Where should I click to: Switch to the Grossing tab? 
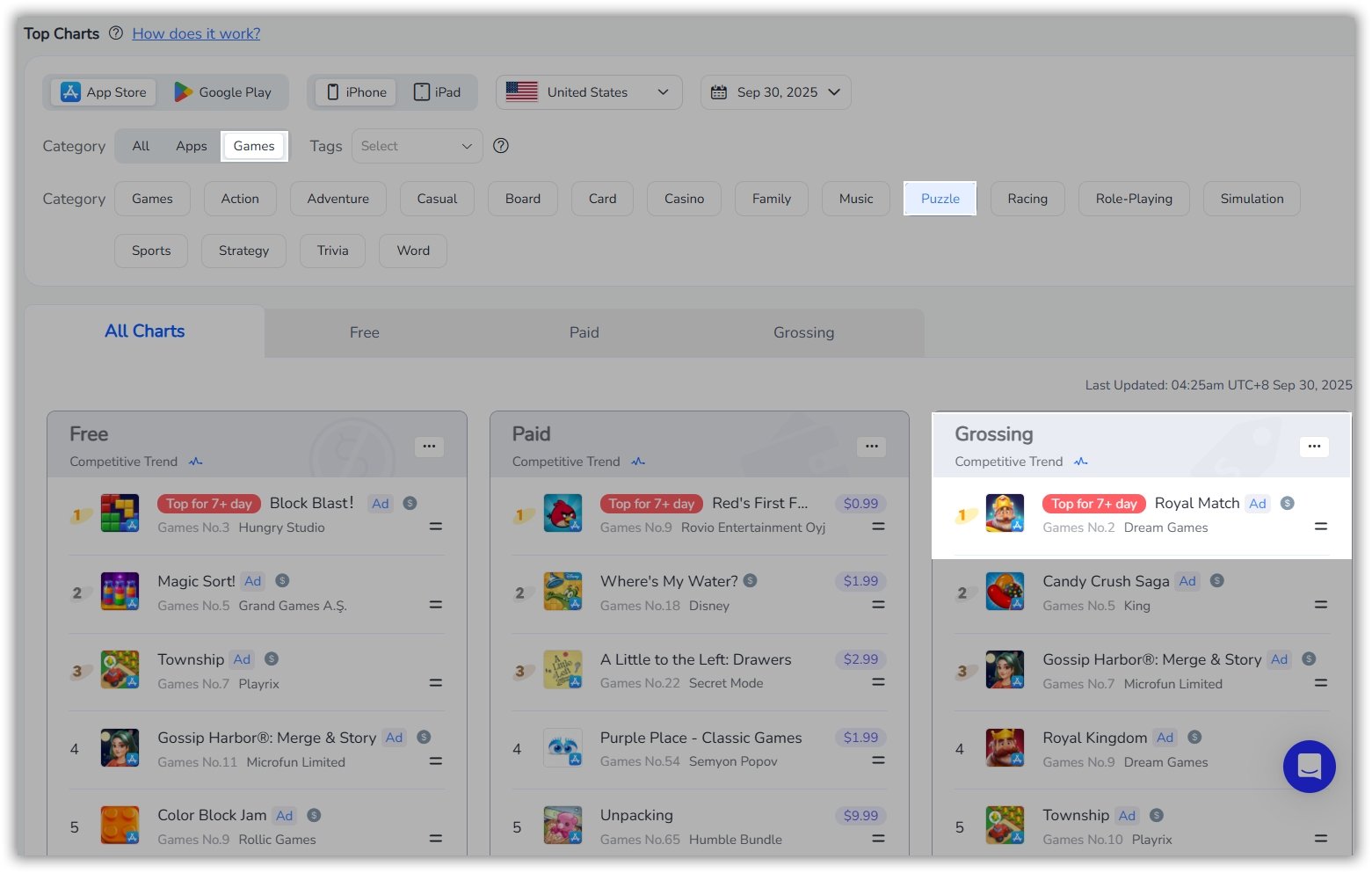click(804, 332)
